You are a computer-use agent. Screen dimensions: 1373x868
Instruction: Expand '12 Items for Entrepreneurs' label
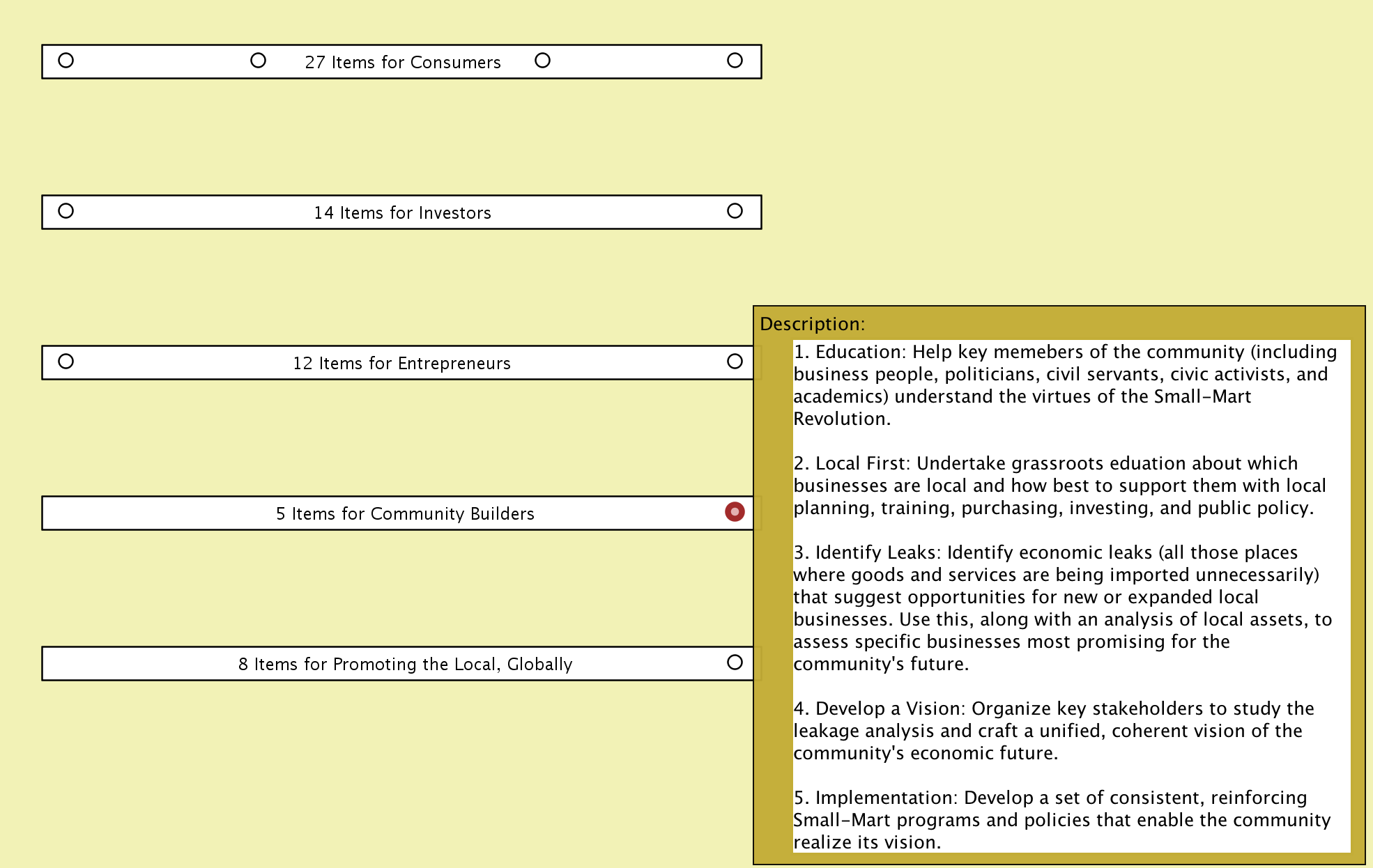[401, 364]
